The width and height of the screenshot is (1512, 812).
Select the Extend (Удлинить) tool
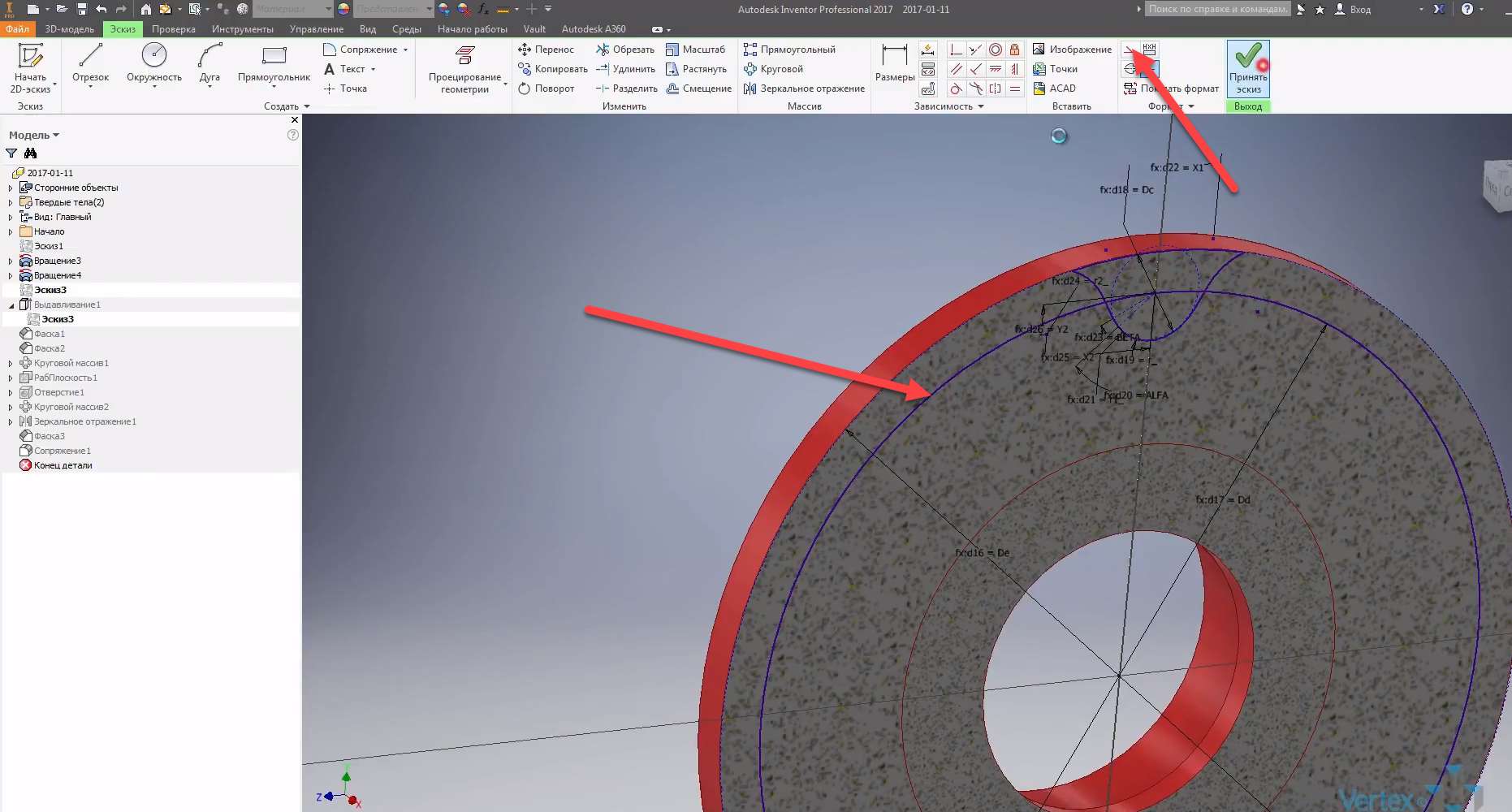[x=624, y=69]
